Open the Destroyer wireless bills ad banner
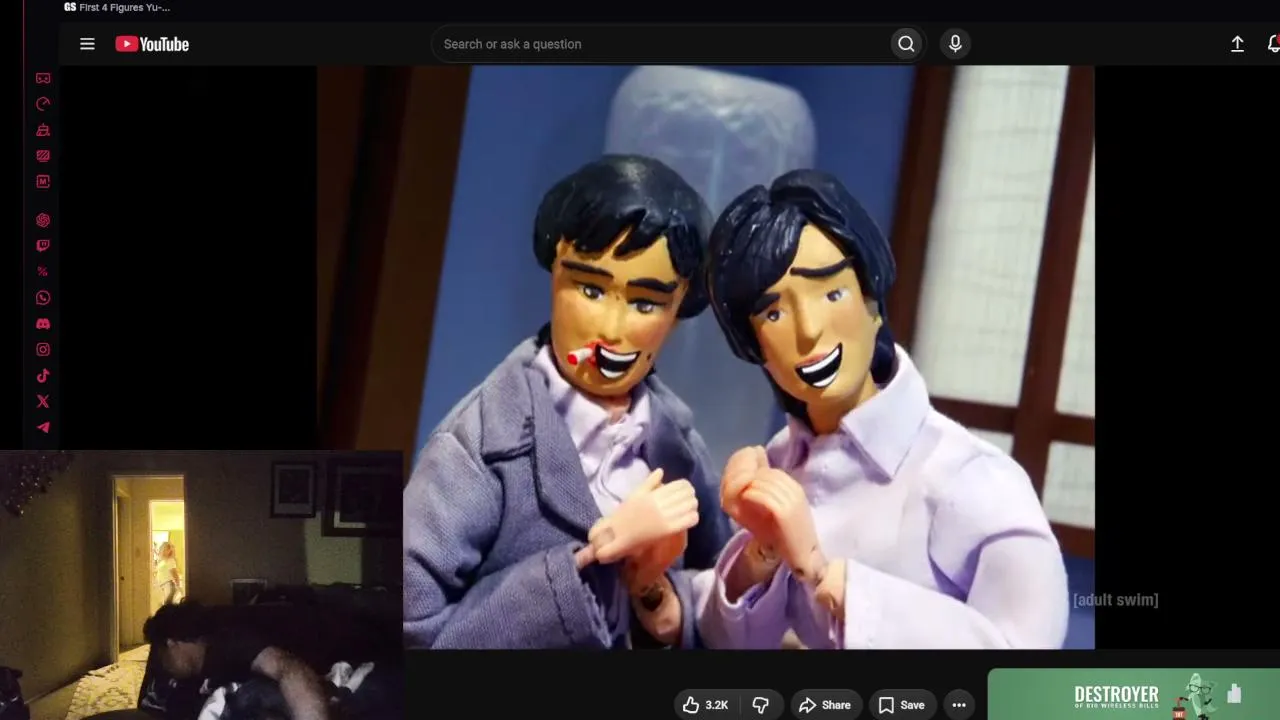1280x720 pixels. tap(1134, 695)
